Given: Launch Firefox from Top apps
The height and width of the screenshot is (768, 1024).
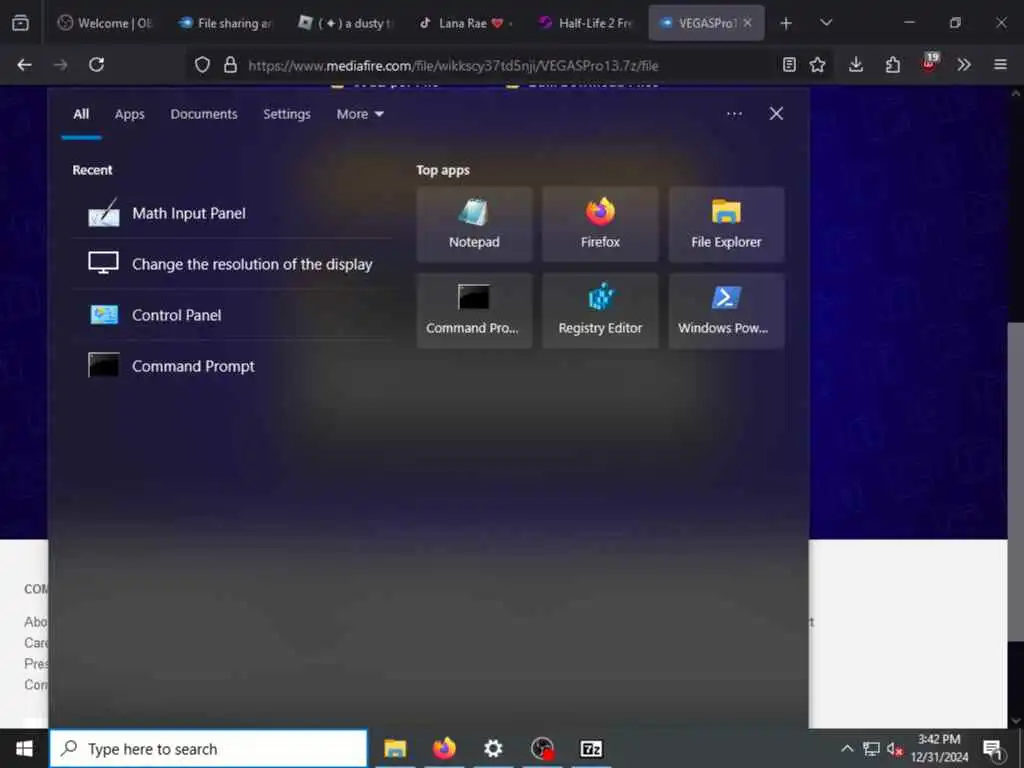Looking at the screenshot, I should (x=600, y=224).
